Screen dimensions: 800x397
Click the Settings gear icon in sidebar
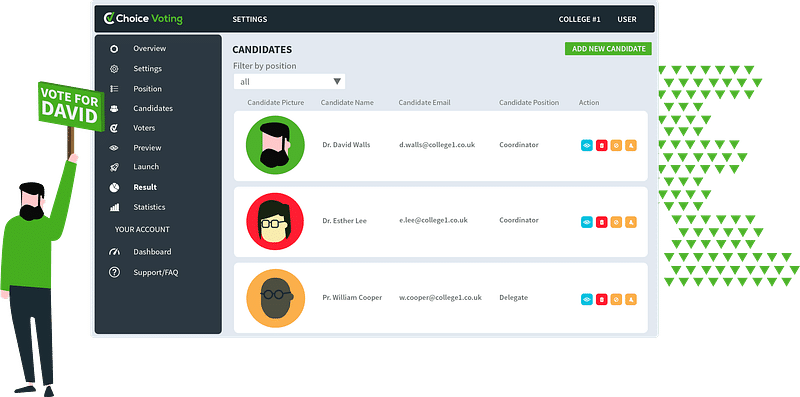pyautogui.click(x=114, y=69)
